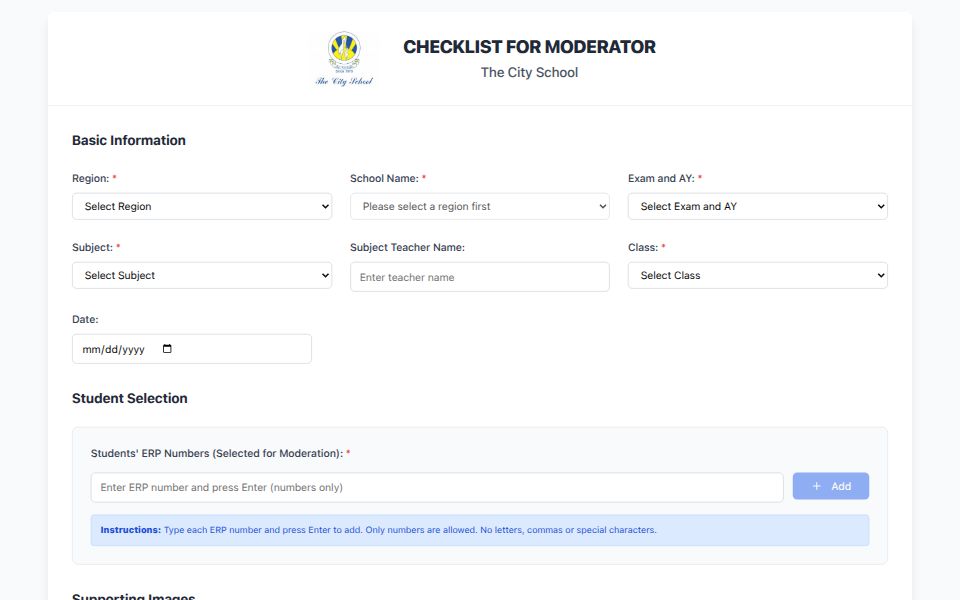Expand the Subject dropdown

[201, 276]
